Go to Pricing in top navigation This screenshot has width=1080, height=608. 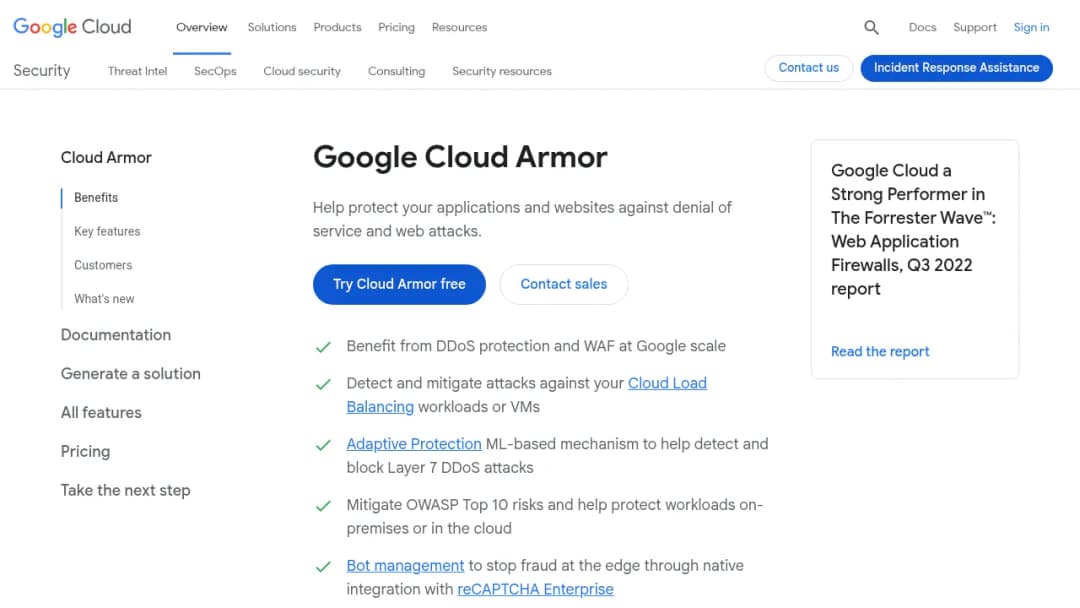pyautogui.click(x=396, y=28)
